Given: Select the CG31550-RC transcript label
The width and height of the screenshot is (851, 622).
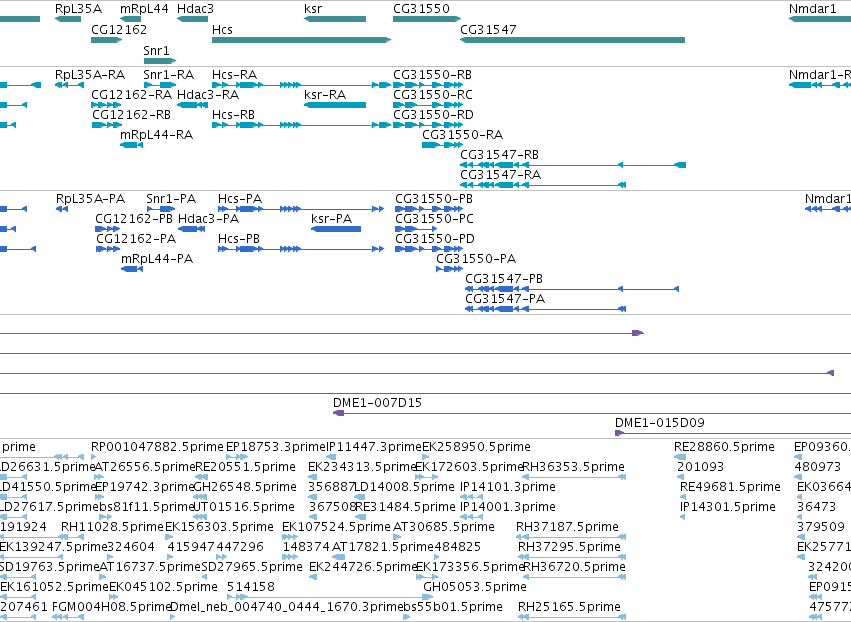Looking at the screenshot, I should [433, 94].
